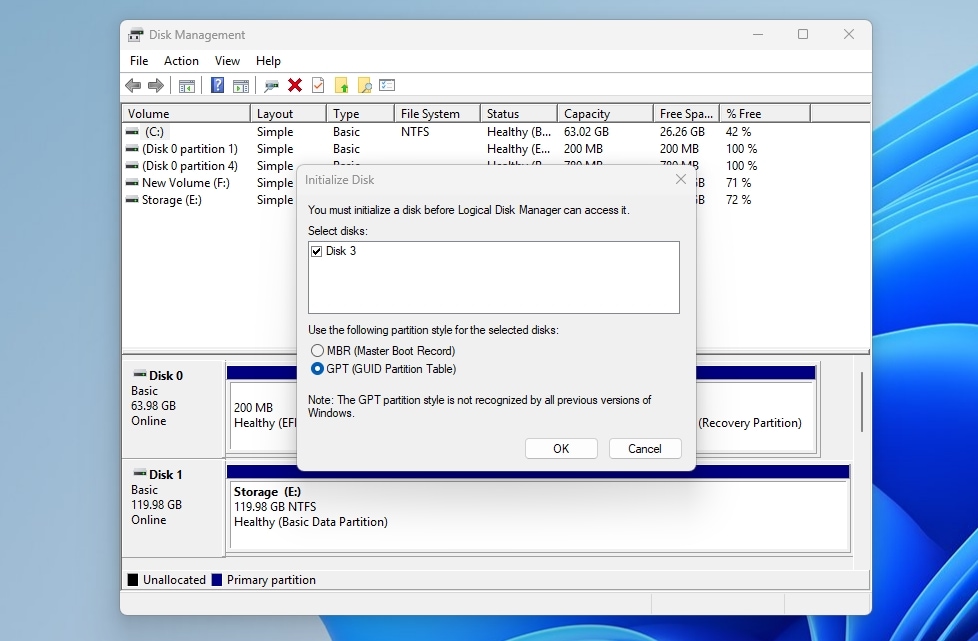
Task: Open the Help menu
Action: tap(268, 61)
